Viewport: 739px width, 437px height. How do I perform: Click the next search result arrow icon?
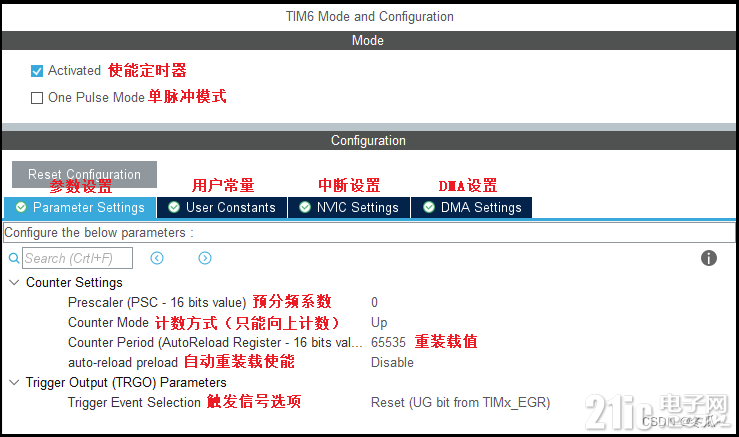[205, 258]
